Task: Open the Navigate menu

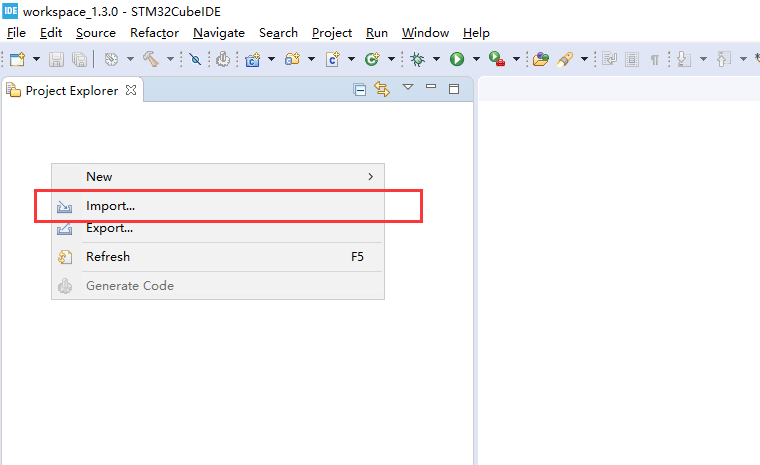Action: [x=219, y=33]
